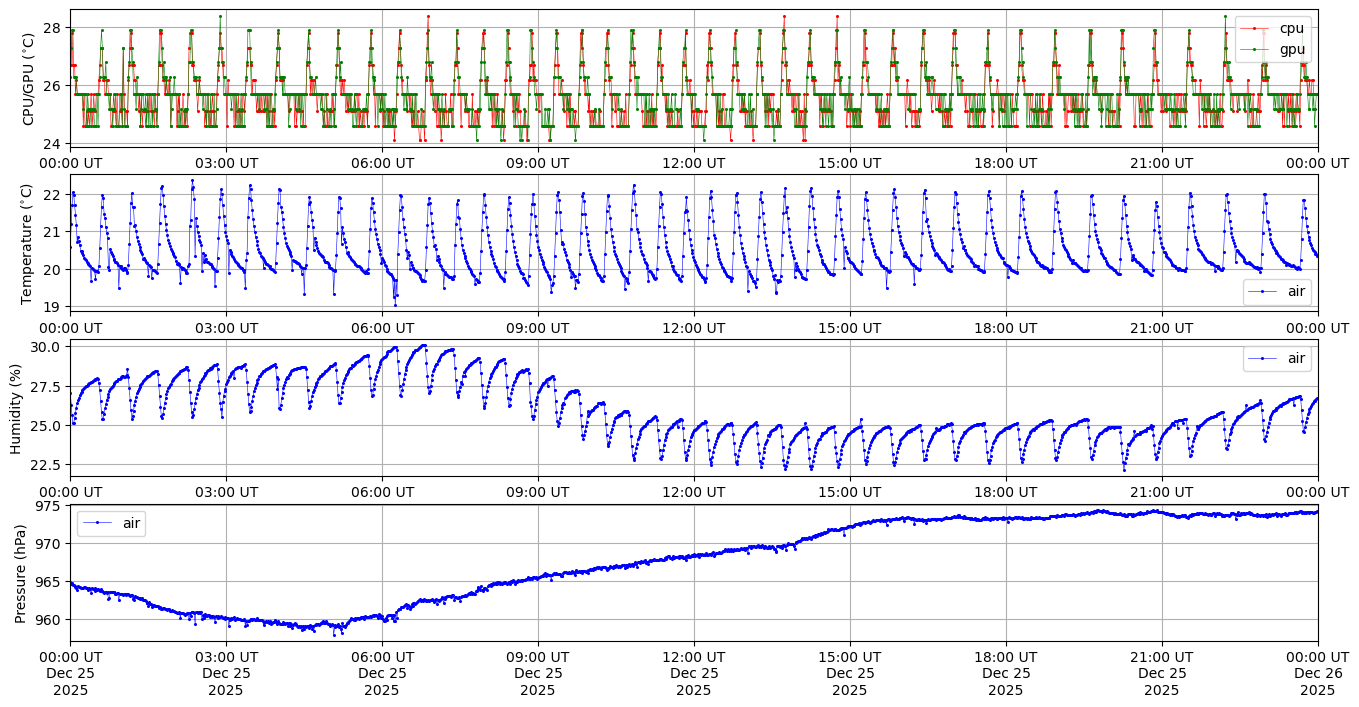Screen dimensions: 1359x707
Task: Click the 06:00 UT tick under the Humidity plot
Action: click(381, 491)
